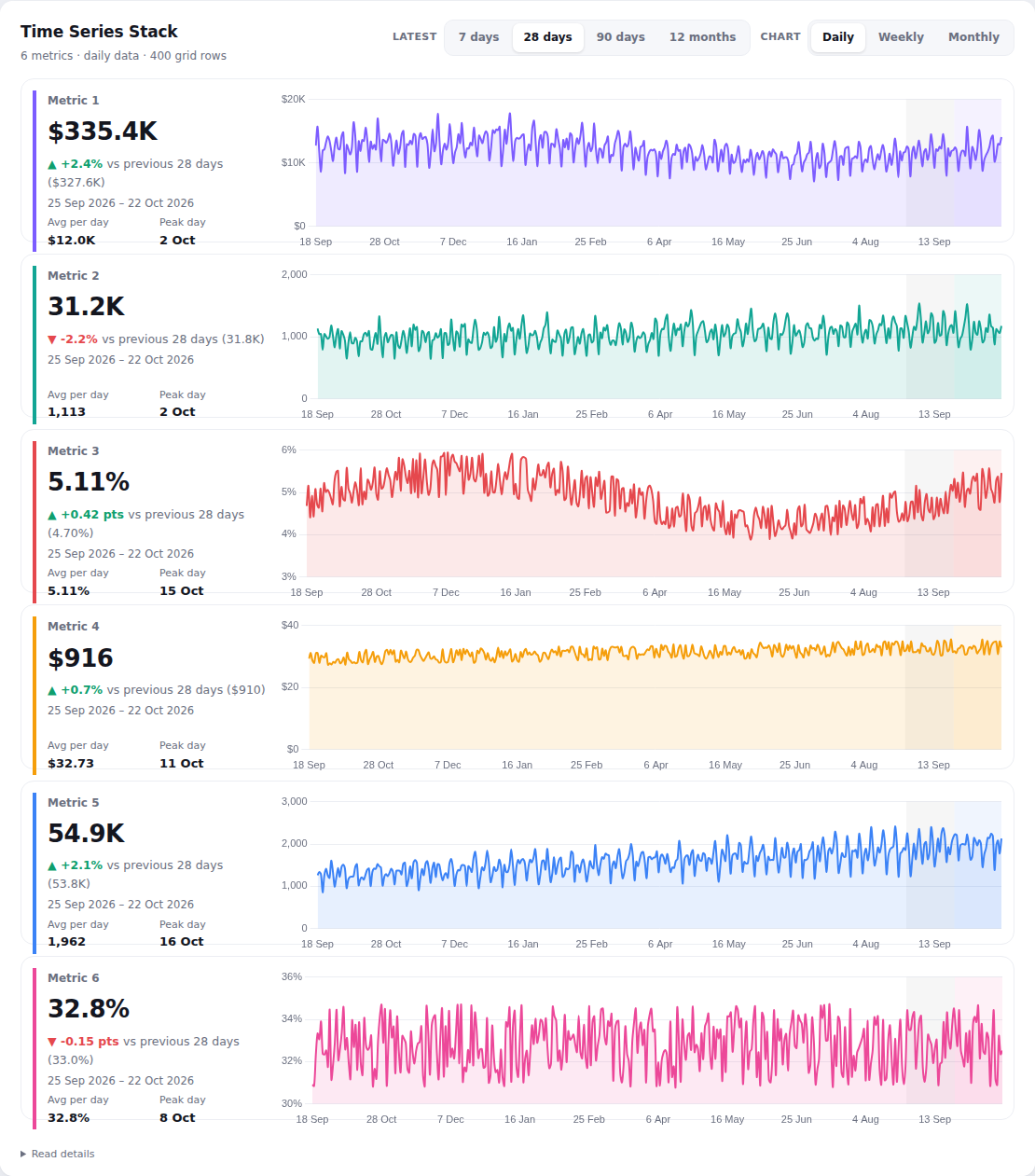Click the 54.9K value

point(86,833)
